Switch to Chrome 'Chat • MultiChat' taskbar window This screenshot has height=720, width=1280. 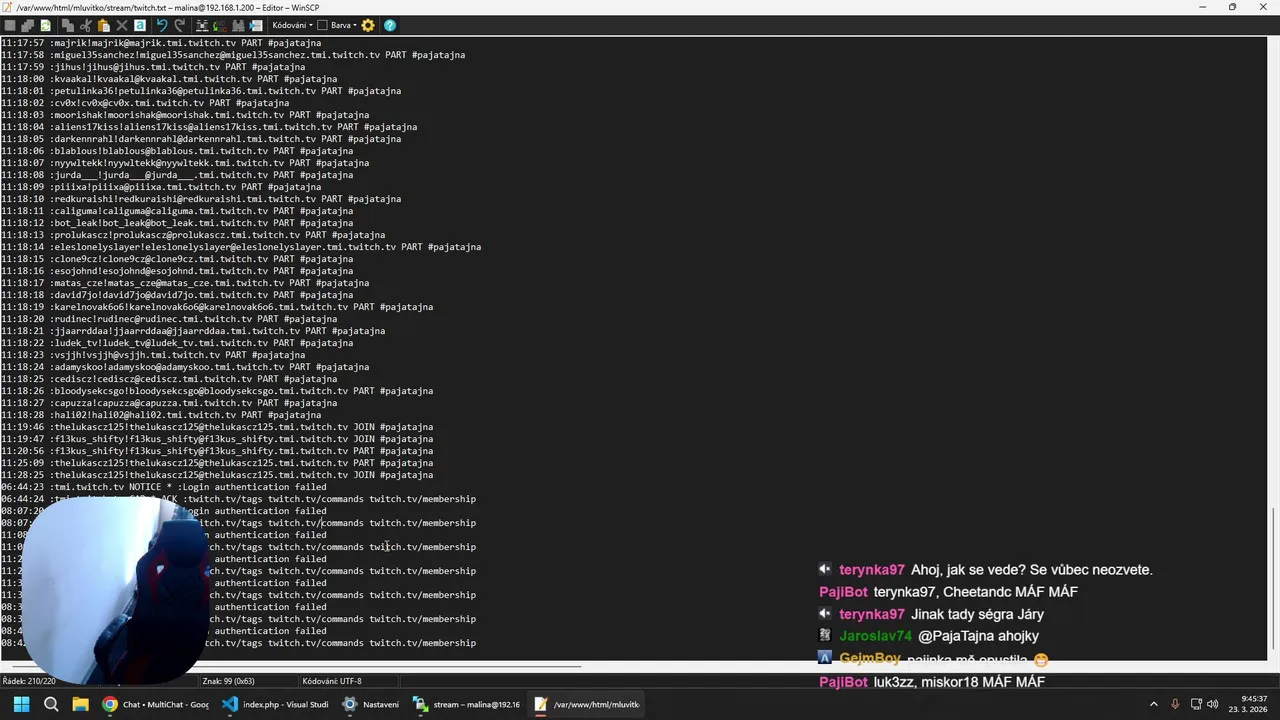coord(155,704)
